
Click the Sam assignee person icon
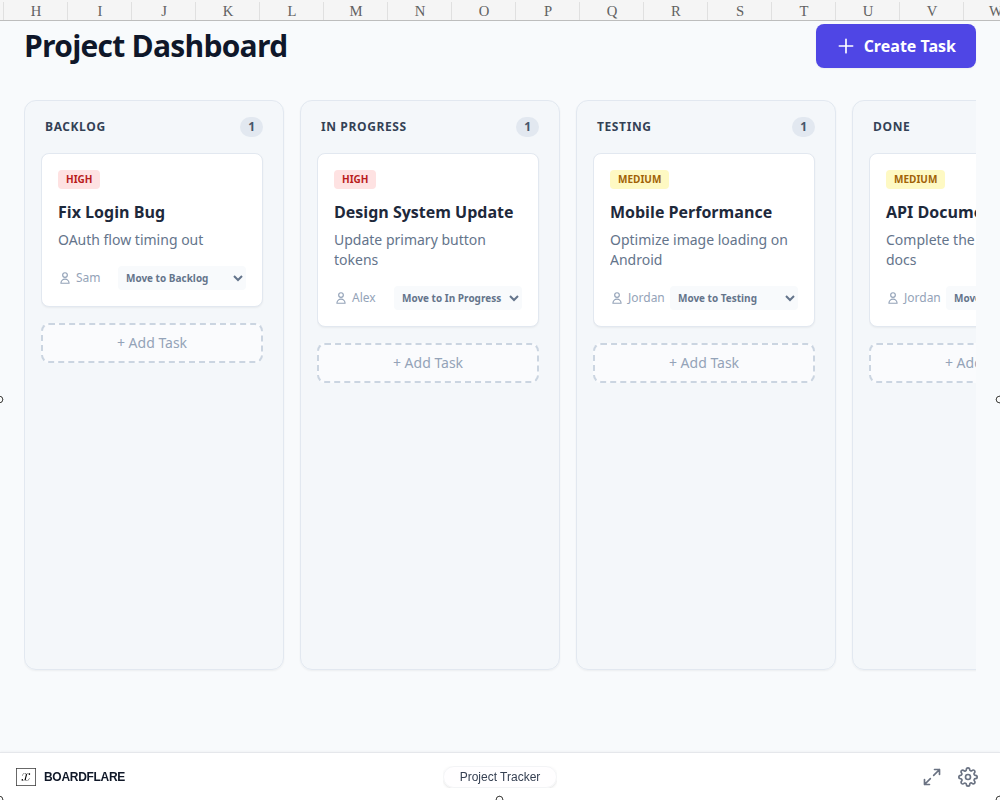click(65, 278)
